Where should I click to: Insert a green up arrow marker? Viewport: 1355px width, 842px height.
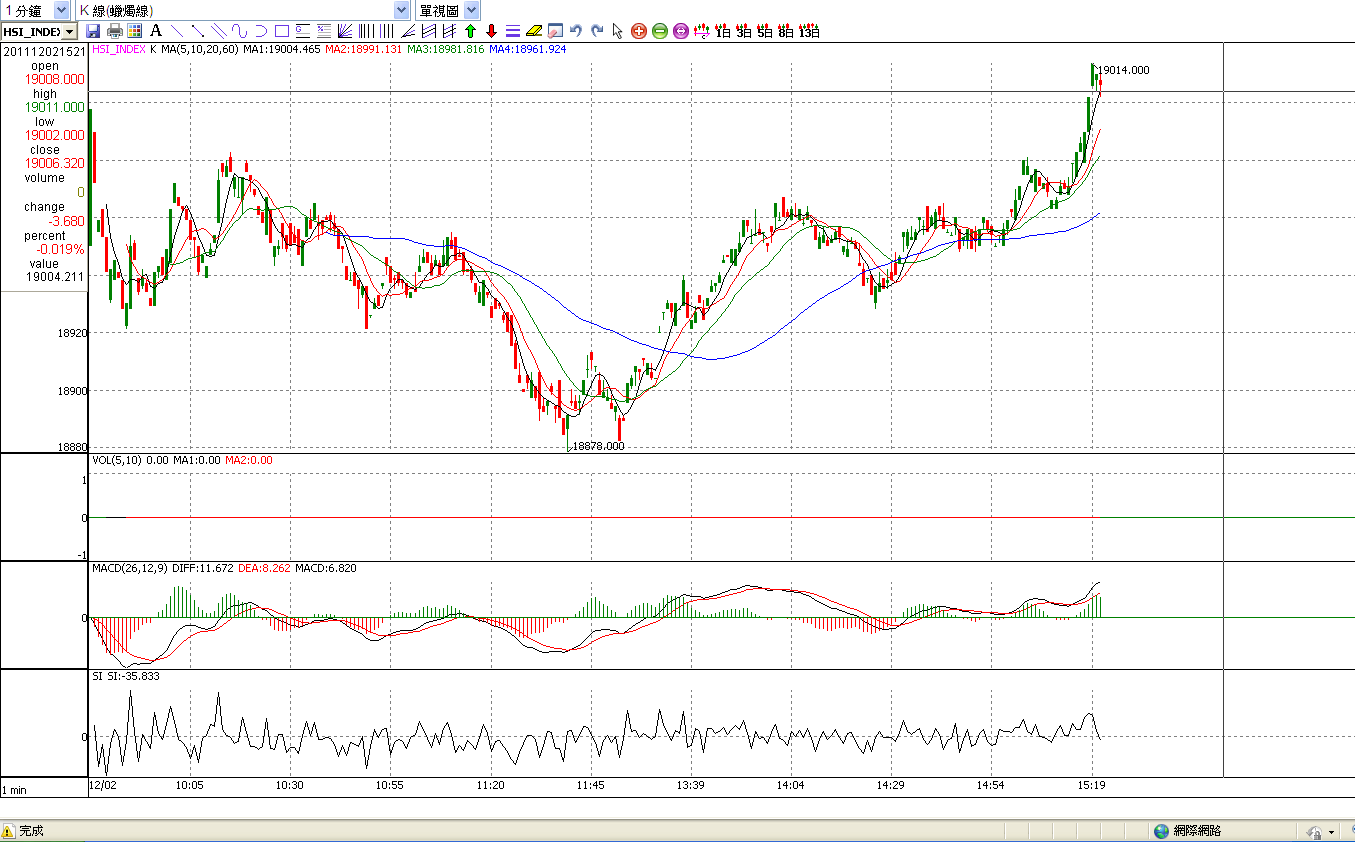point(470,31)
